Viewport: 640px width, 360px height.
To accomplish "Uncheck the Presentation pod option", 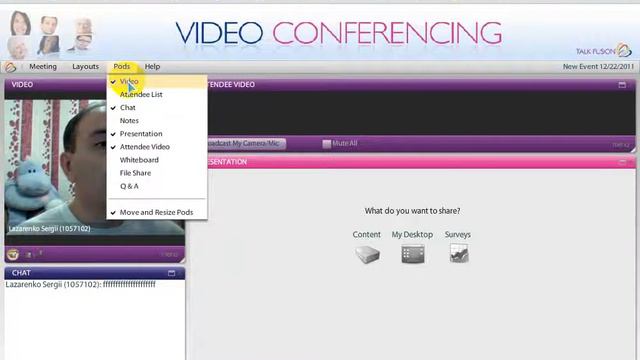I will [x=157, y=133].
